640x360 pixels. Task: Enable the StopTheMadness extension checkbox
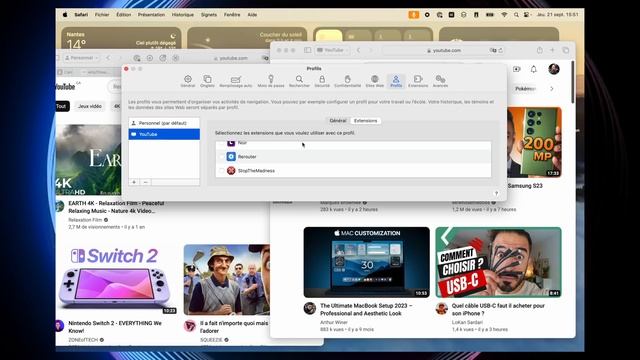coord(222,171)
